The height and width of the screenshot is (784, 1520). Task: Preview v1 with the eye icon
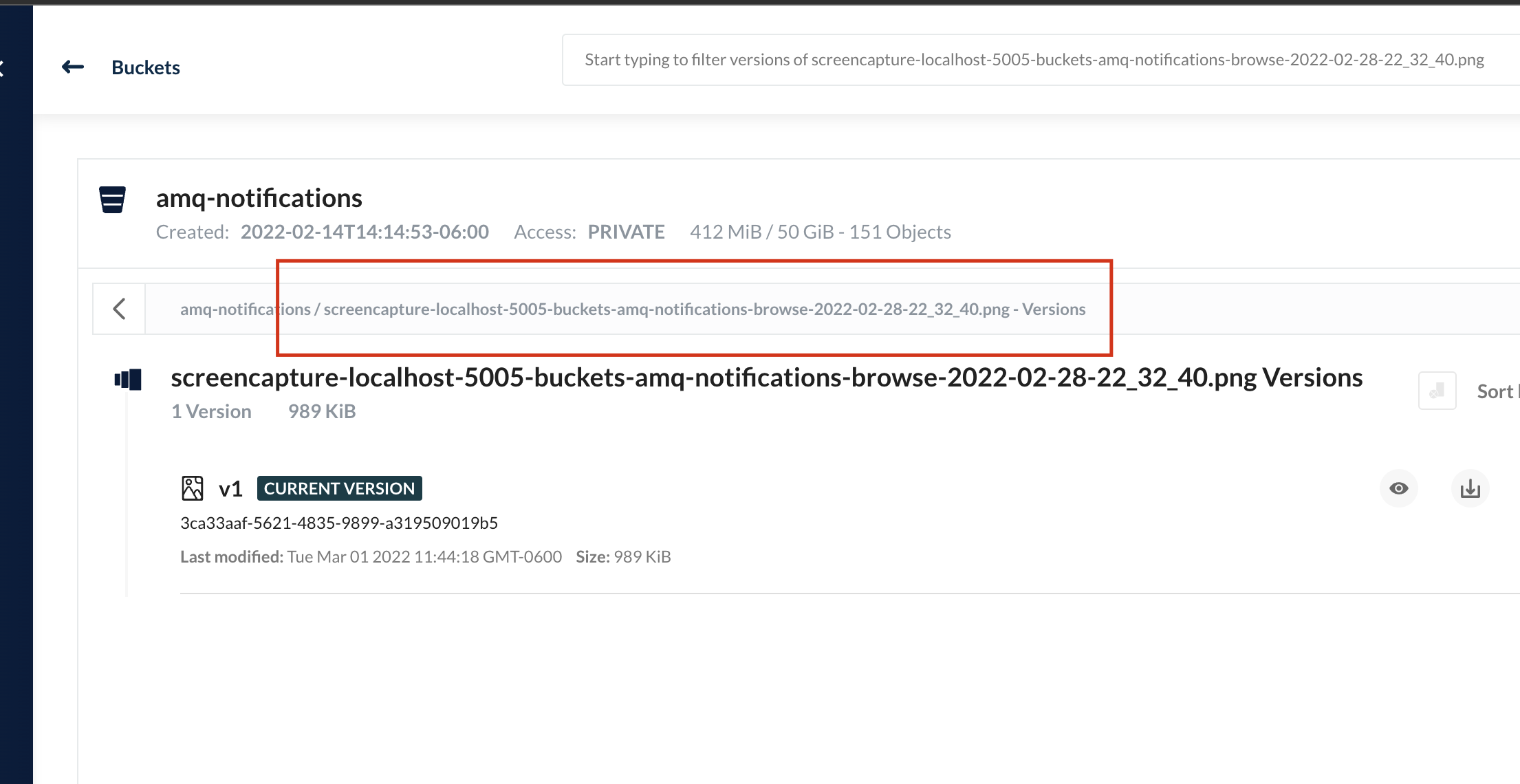click(x=1398, y=488)
